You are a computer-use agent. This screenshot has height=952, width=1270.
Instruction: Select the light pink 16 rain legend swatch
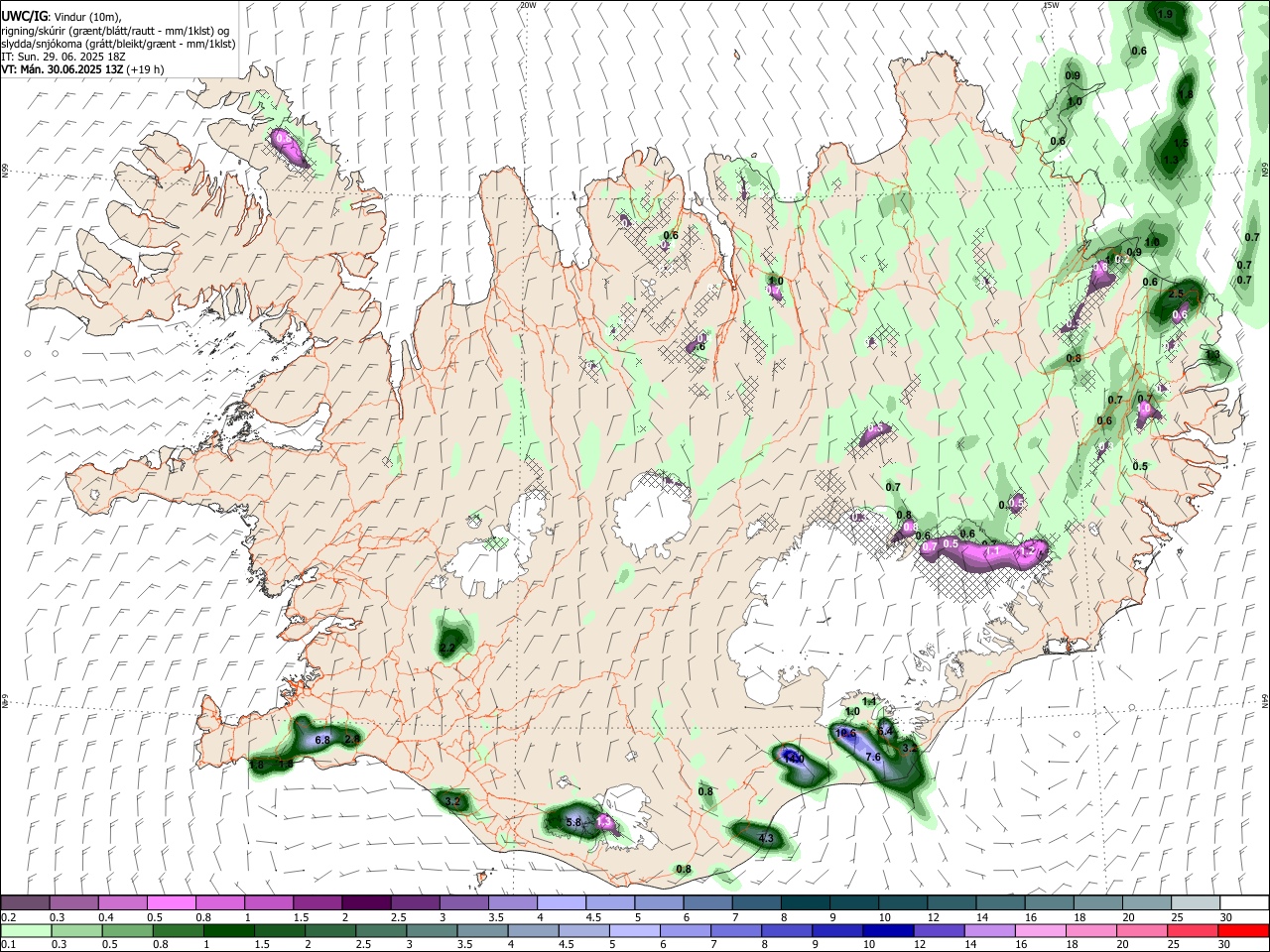click(1041, 930)
